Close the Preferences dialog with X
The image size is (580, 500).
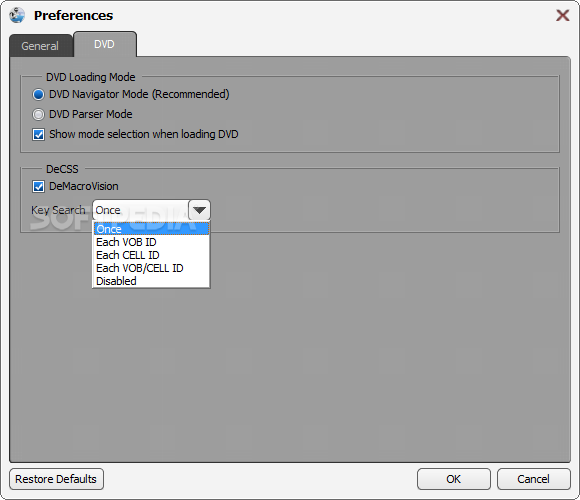563,16
